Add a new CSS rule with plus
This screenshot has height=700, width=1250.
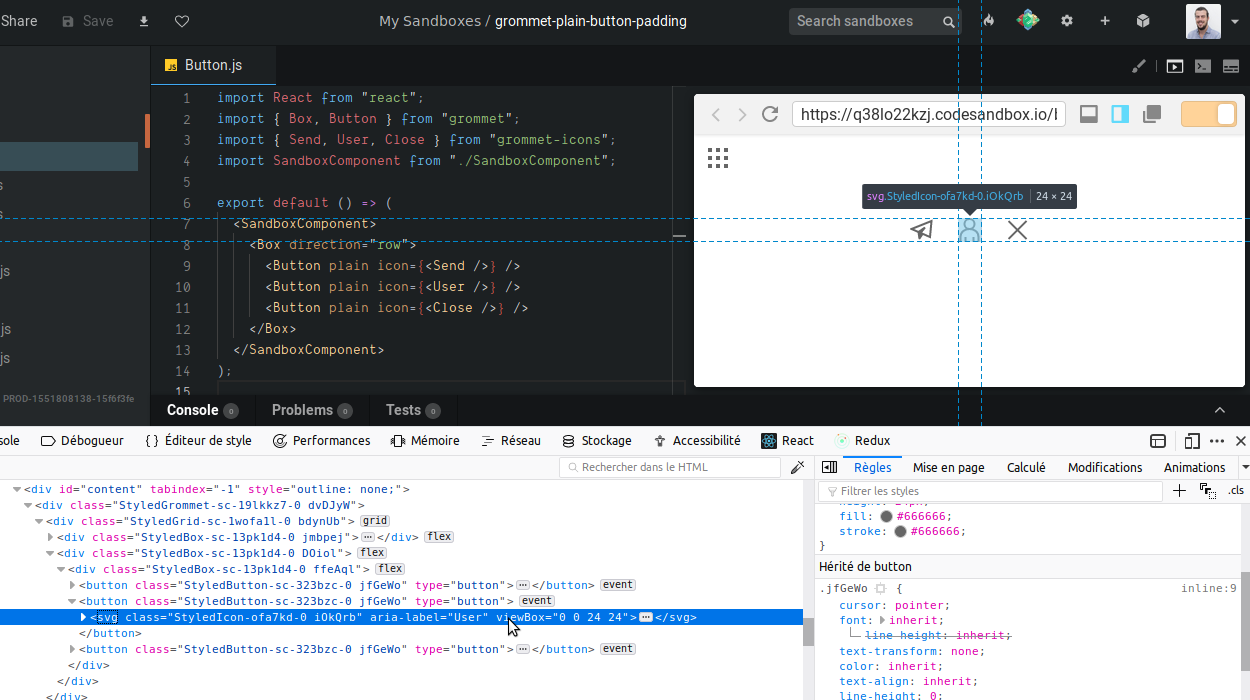click(1179, 491)
